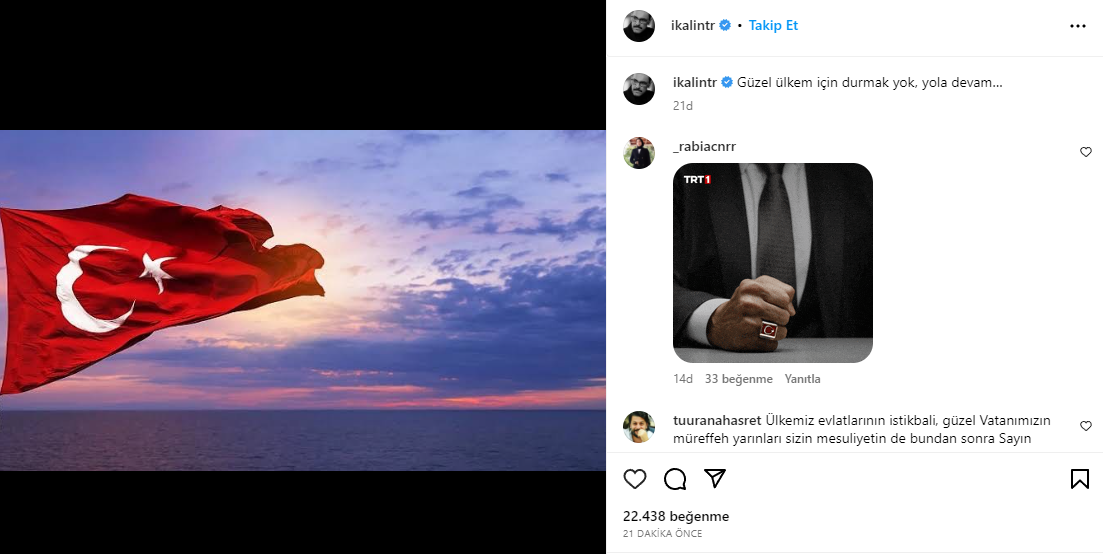Image resolution: width=1103 pixels, height=554 pixels.
Task: Open the comment bubble icon
Action: tap(675, 479)
